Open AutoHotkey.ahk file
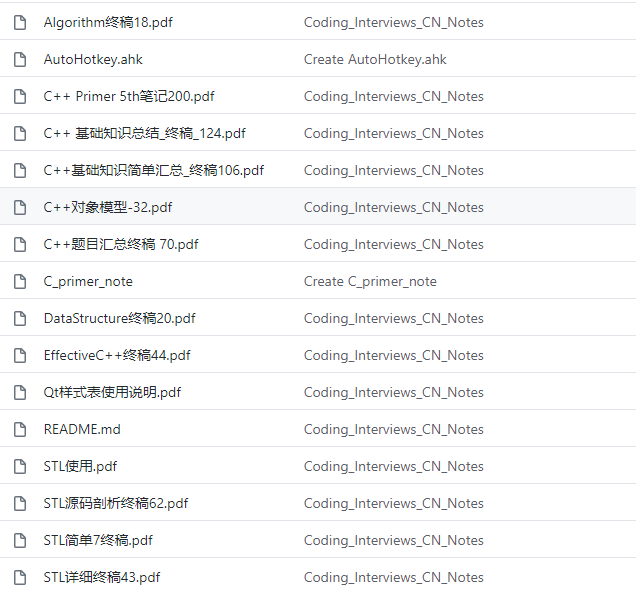Screen dimensions: 636x590 pos(93,60)
